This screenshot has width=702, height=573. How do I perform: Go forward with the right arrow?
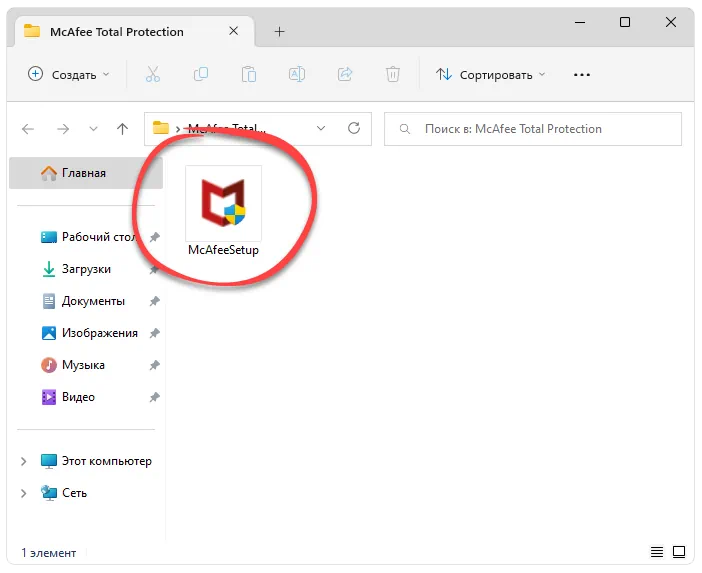pos(63,129)
